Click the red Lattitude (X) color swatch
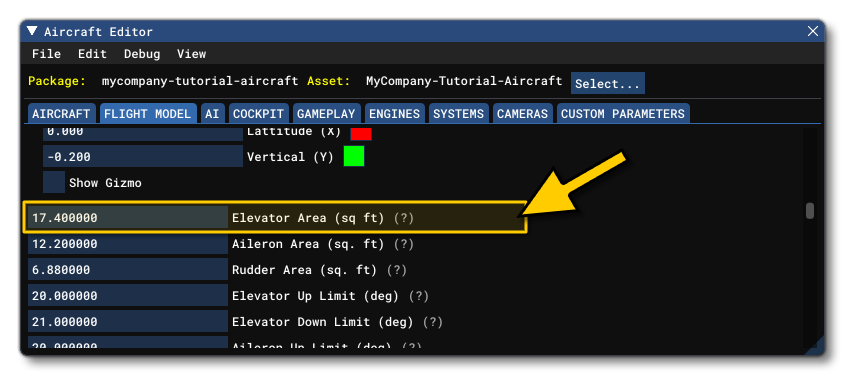 click(x=361, y=133)
